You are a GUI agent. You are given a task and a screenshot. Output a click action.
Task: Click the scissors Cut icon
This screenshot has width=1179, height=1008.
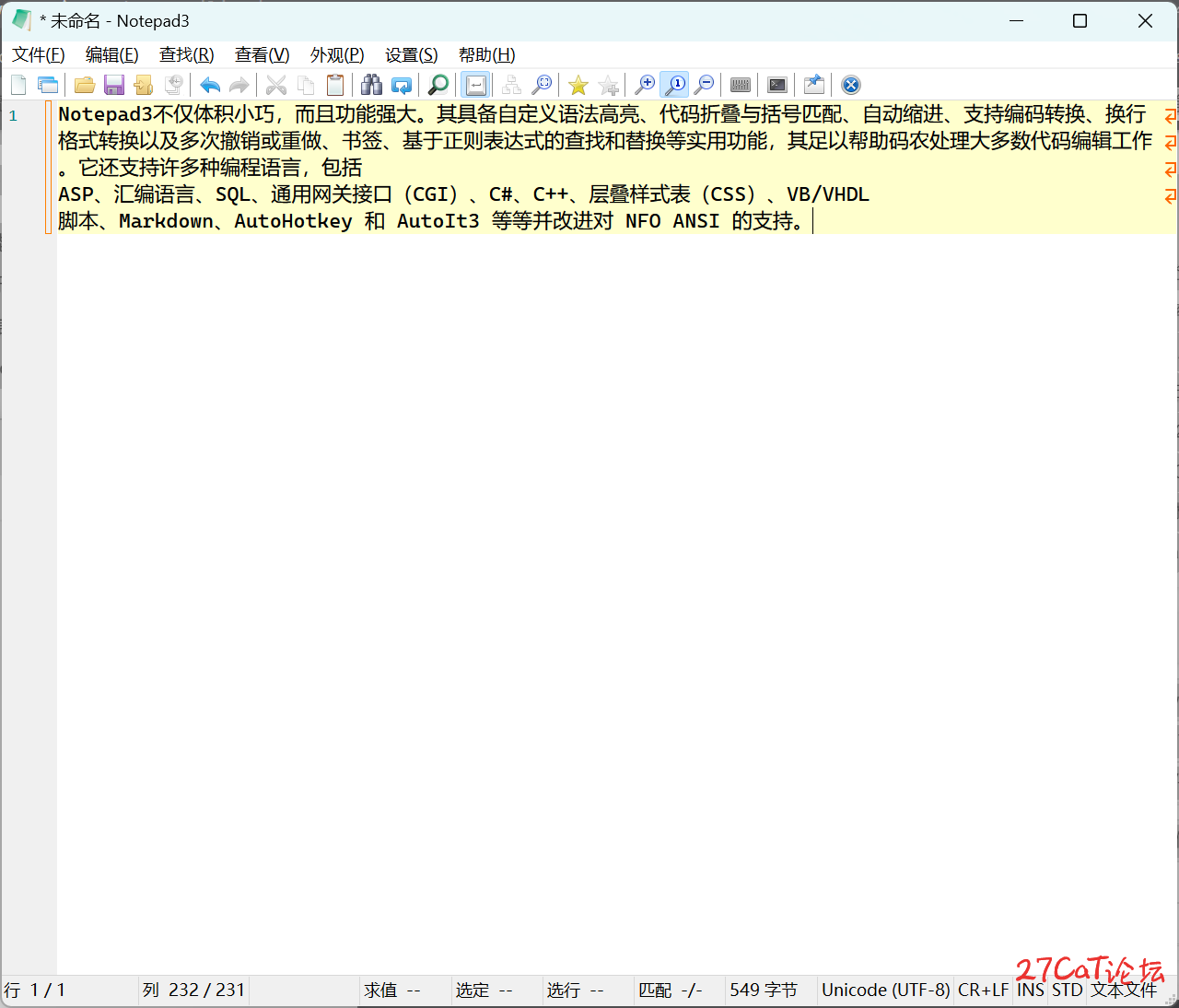[276, 86]
